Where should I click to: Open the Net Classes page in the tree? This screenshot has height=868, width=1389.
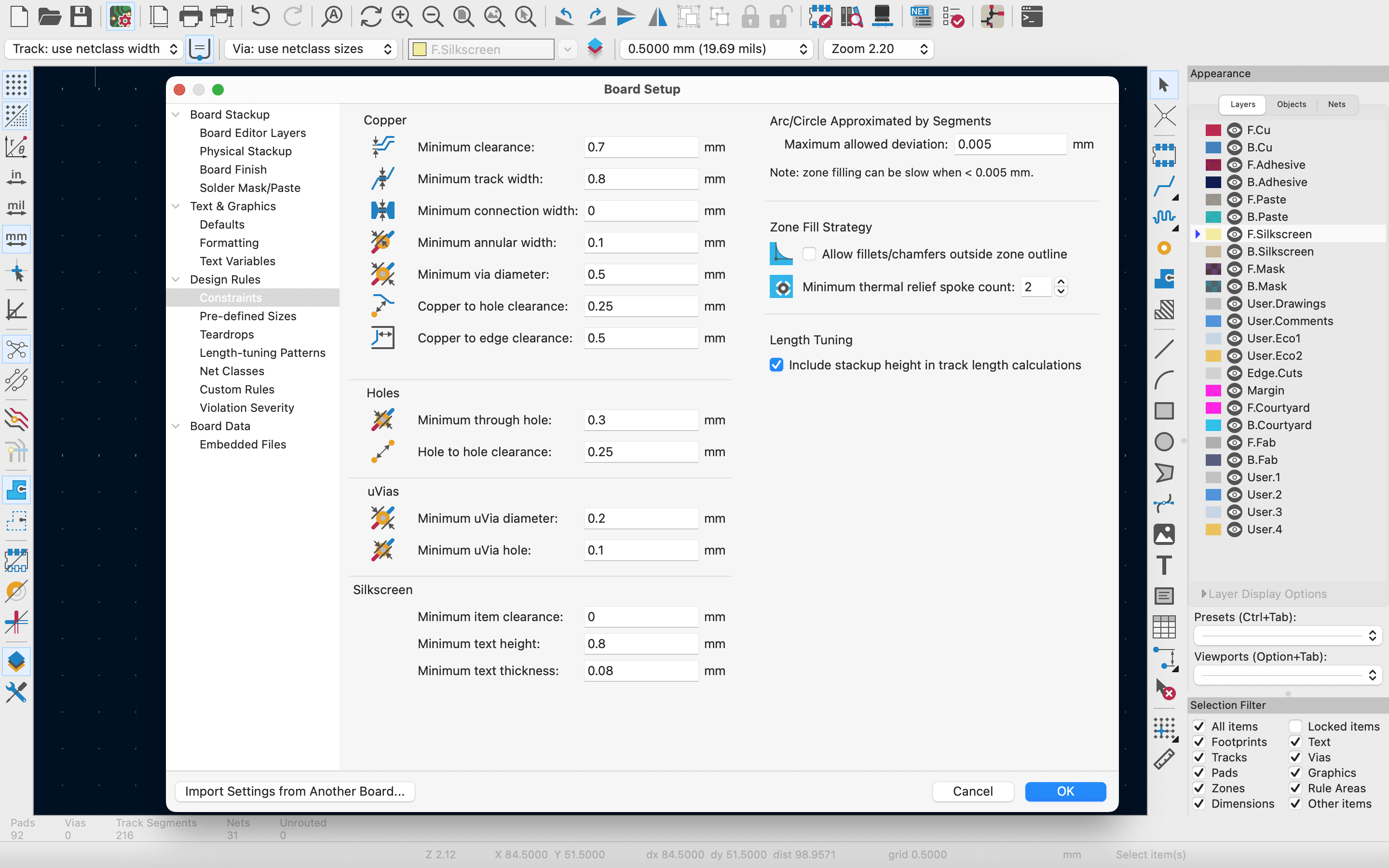(x=232, y=371)
